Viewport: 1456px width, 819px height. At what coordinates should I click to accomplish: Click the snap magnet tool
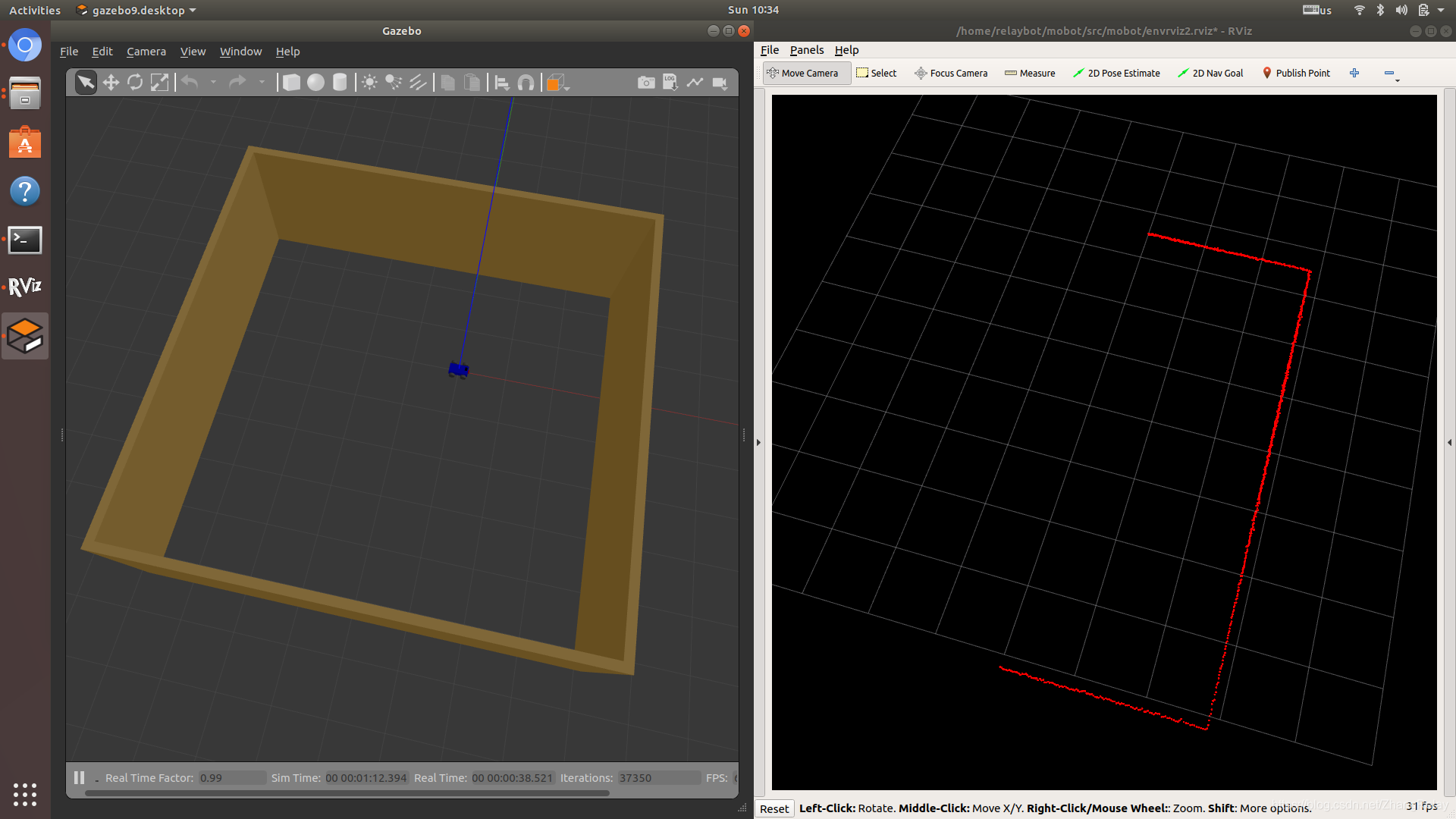(x=526, y=83)
